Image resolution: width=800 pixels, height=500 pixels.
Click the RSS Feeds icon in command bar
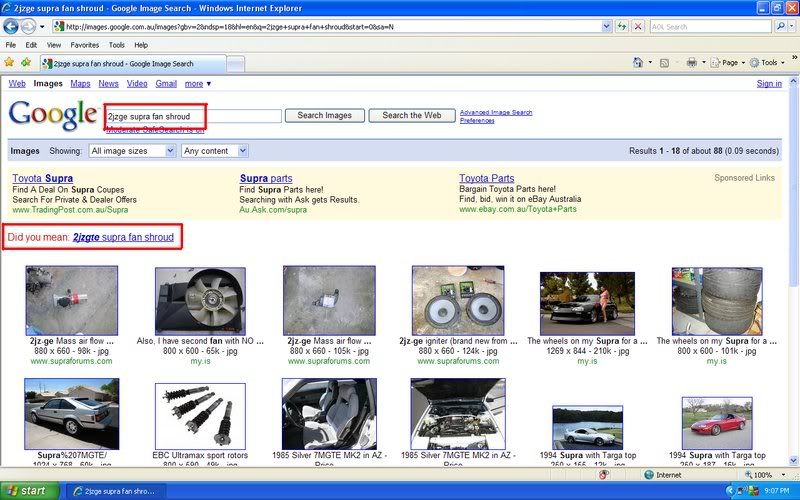pos(664,63)
